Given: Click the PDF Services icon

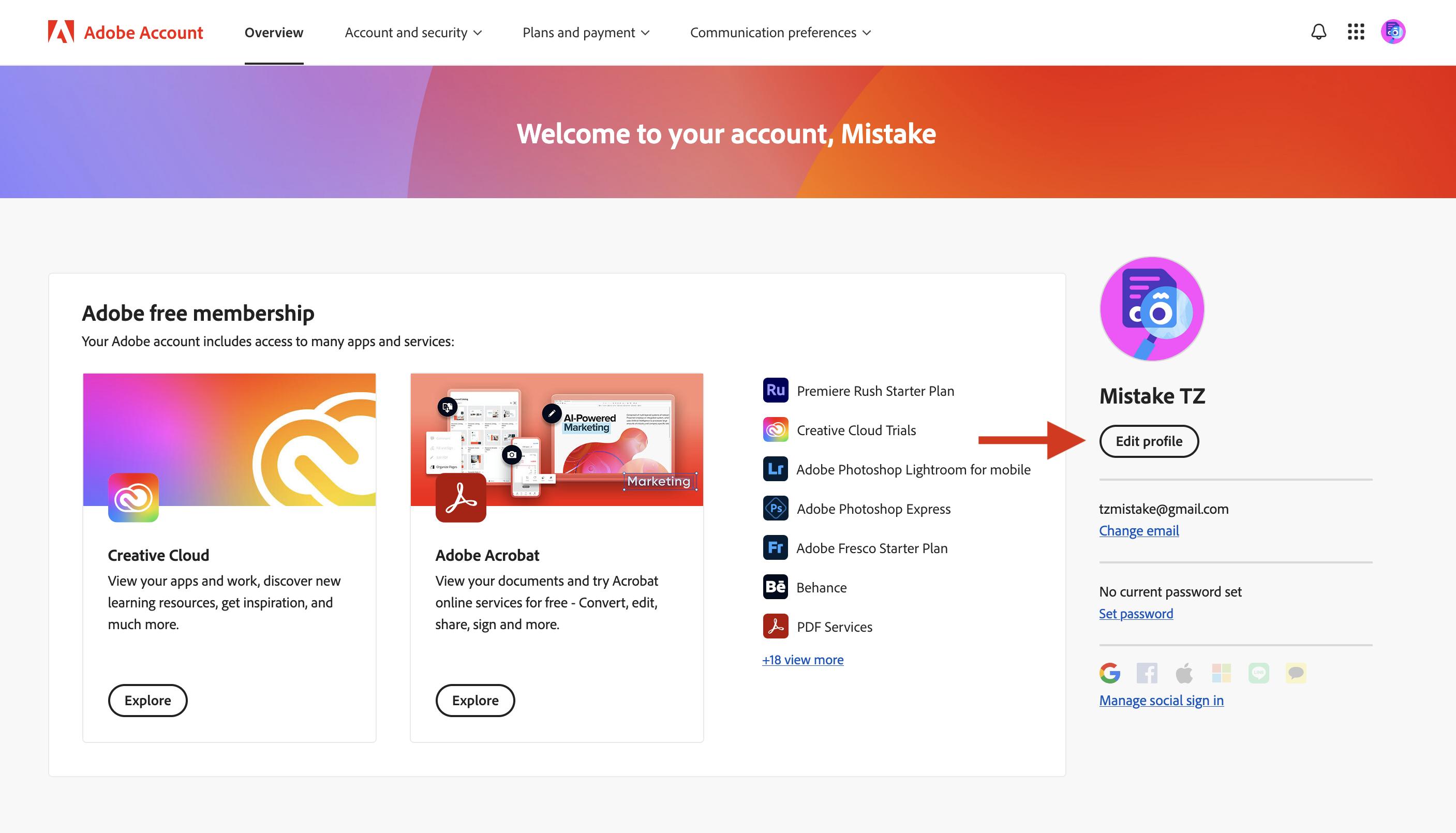Looking at the screenshot, I should click(775, 626).
